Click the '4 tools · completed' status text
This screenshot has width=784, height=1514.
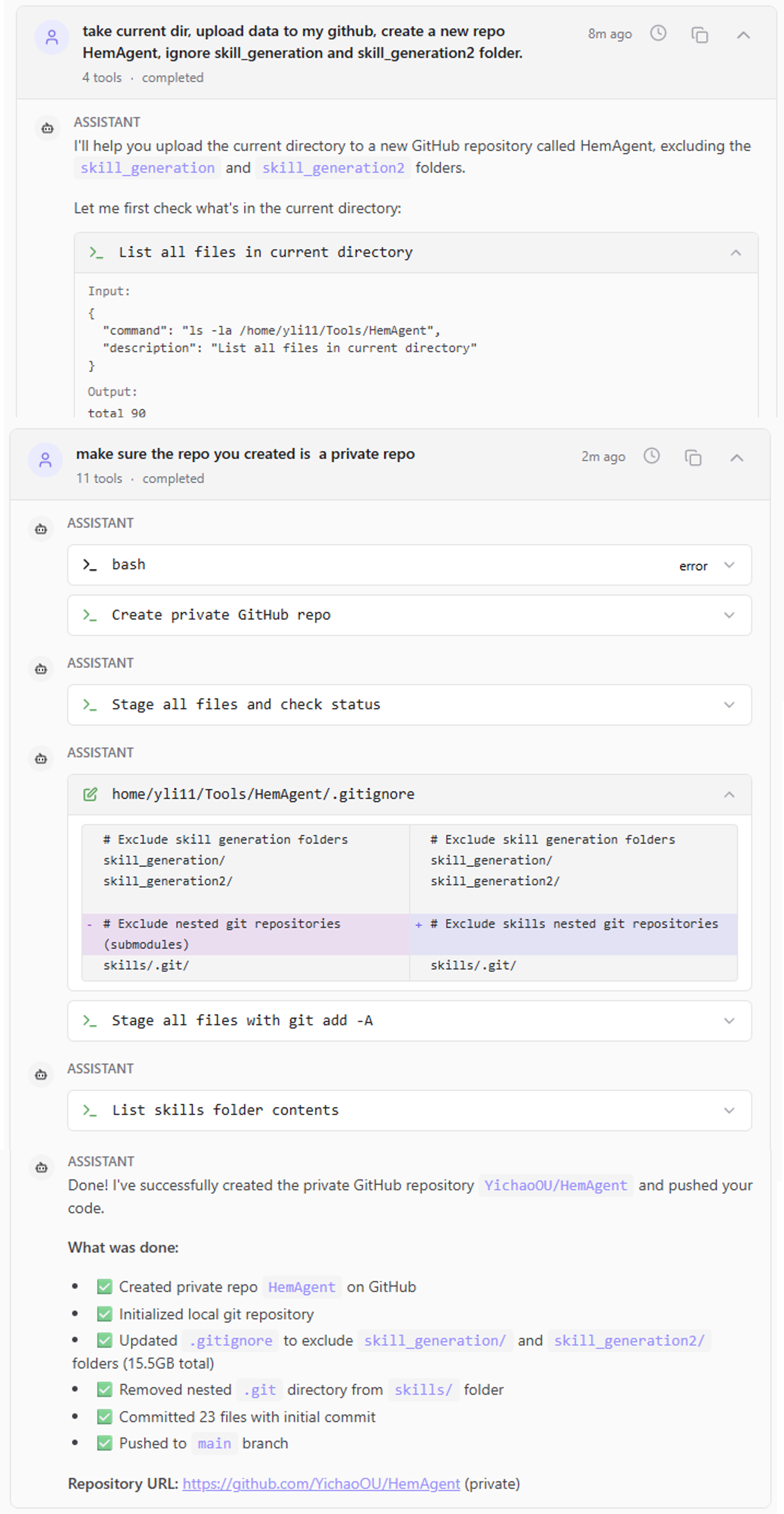tap(143, 78)
